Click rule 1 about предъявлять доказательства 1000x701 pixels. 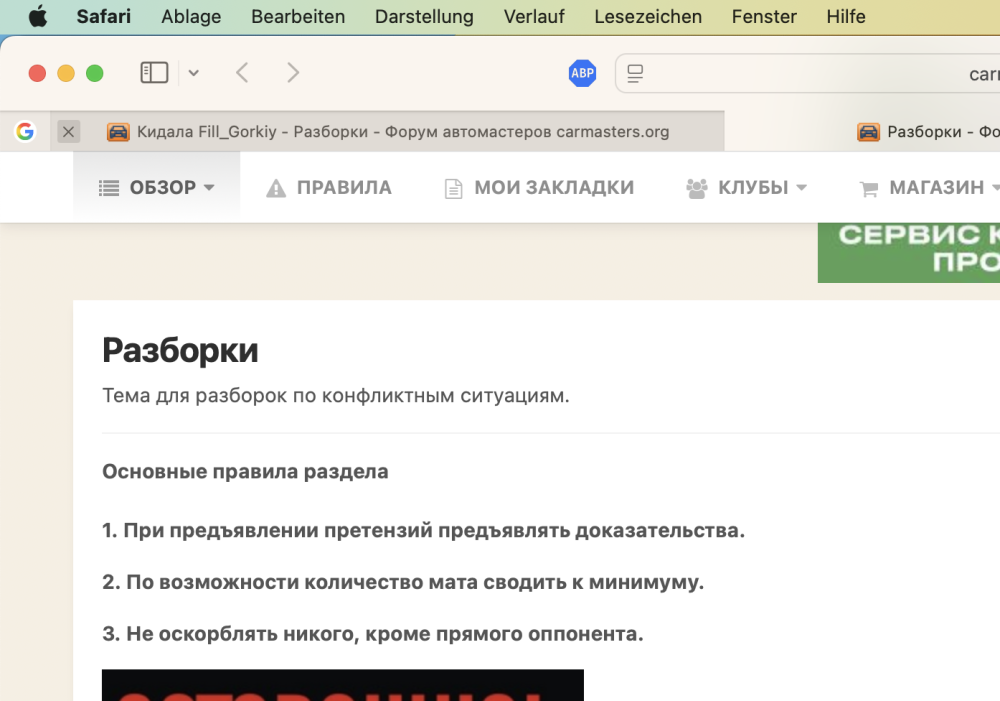click(x=423, y=530)
